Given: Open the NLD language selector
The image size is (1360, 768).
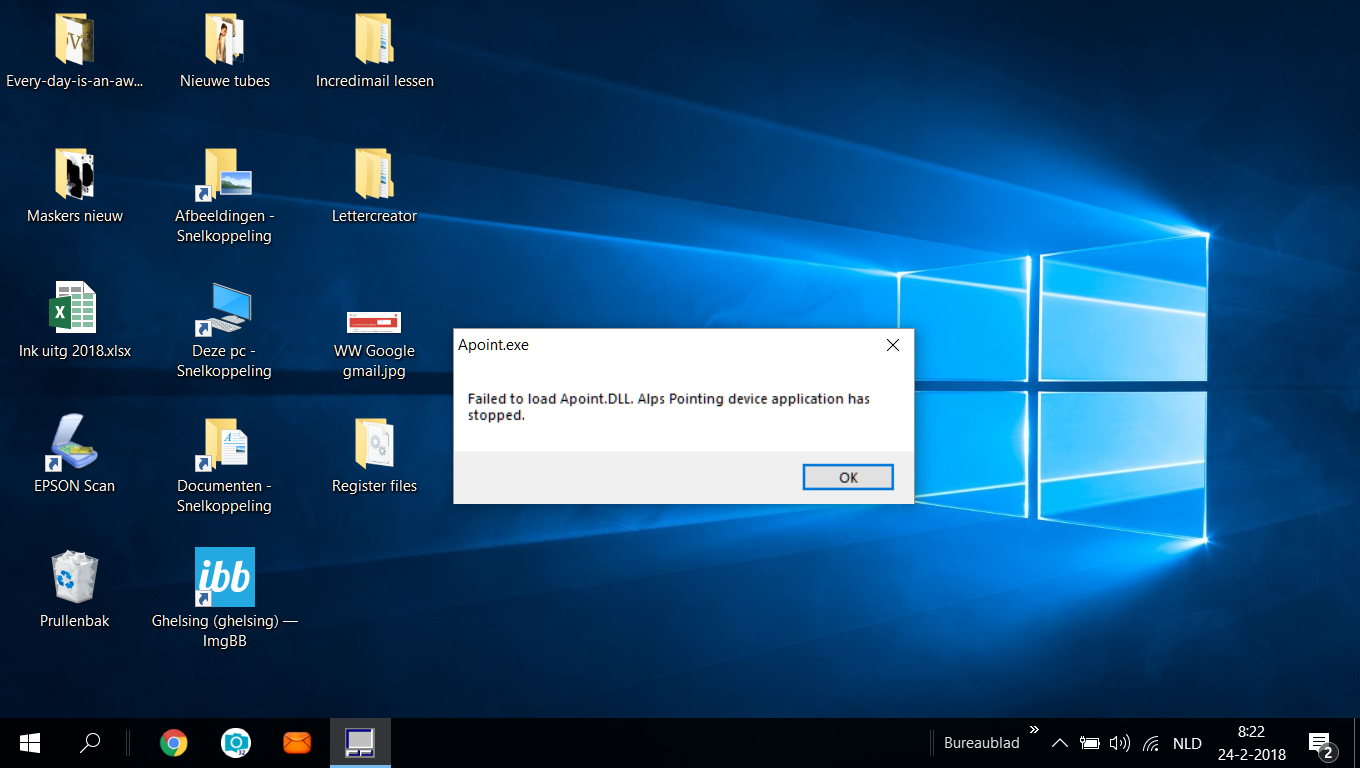Looking at the screenshot, I should [x=1187, y=743].
